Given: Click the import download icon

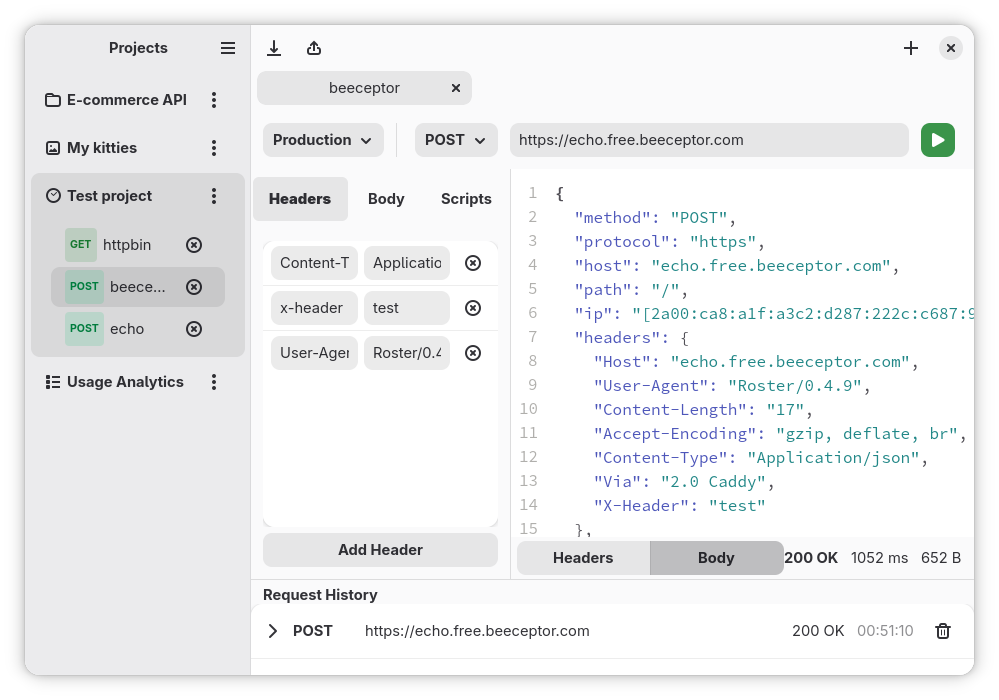Looking at the screenshot, I should (274, 48).
